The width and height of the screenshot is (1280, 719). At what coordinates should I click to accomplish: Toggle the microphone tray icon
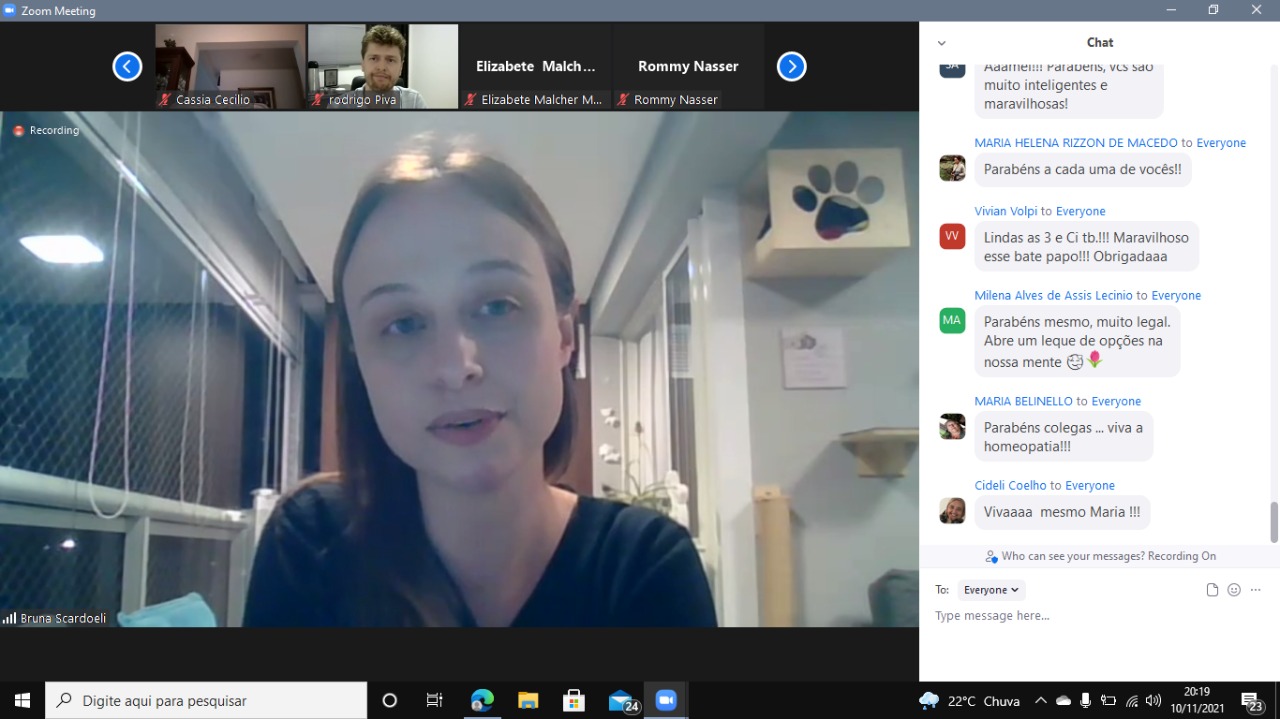pos(1085,700)
